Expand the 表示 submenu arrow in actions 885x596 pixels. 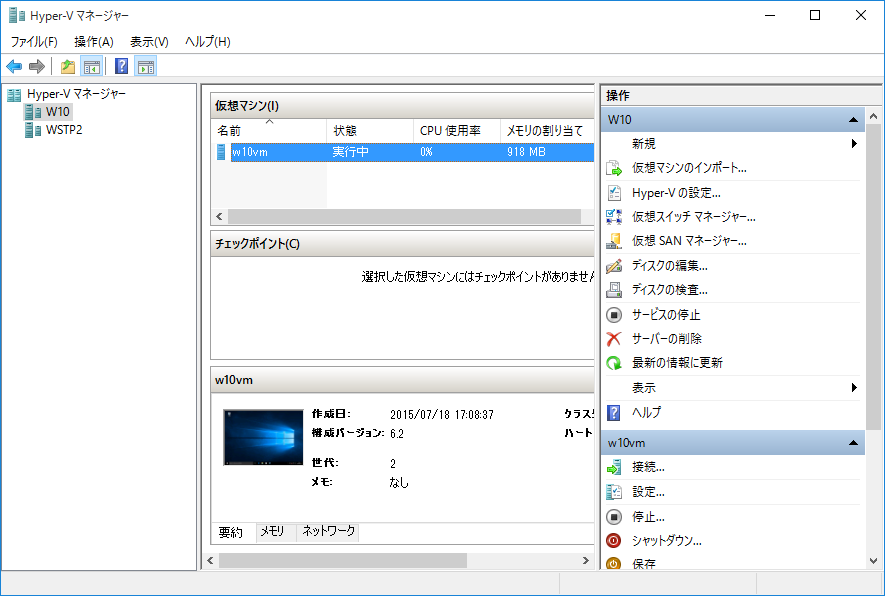pyautogui.click(x=854, y=388)
